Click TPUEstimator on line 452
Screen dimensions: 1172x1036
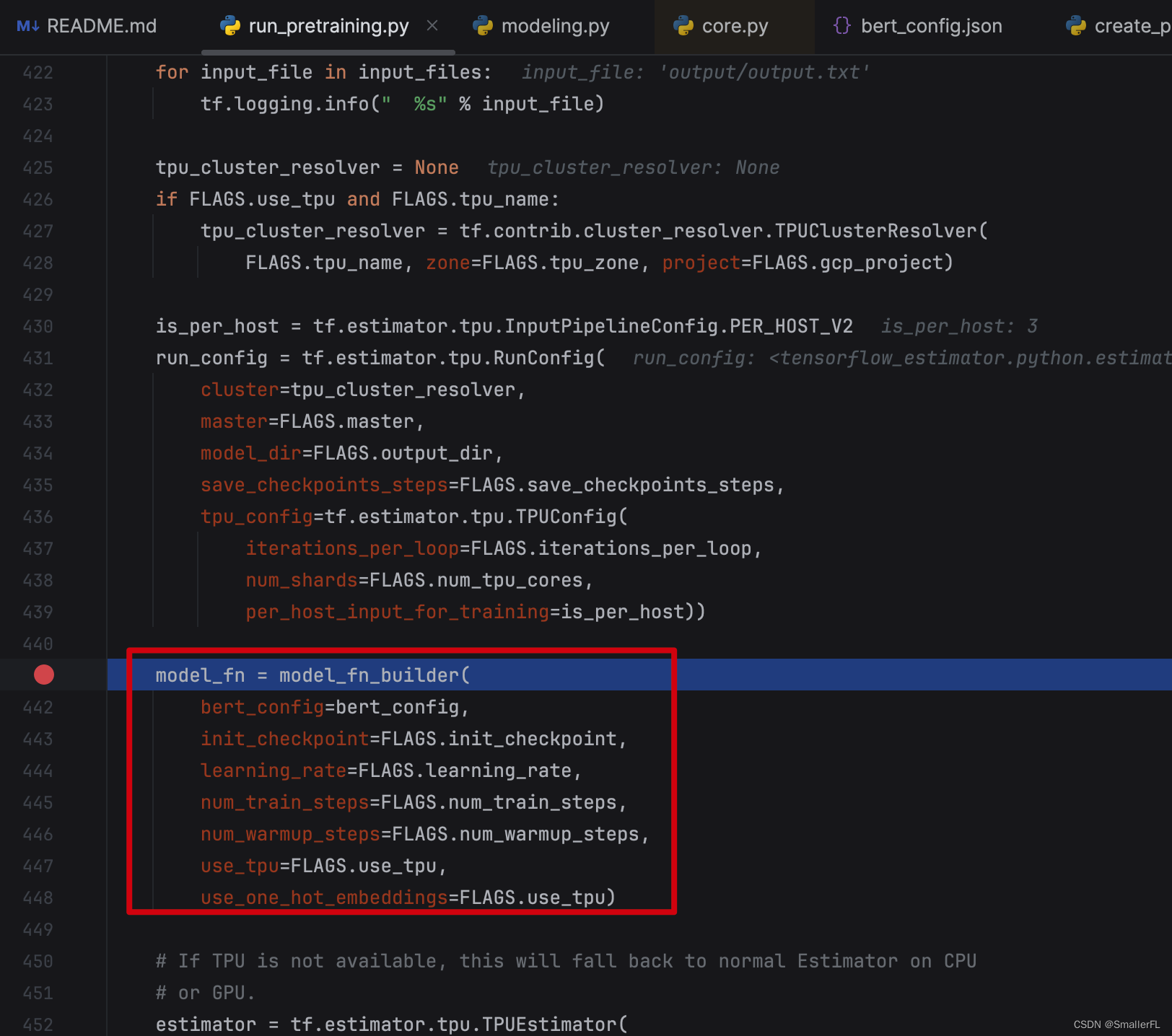549,1025
